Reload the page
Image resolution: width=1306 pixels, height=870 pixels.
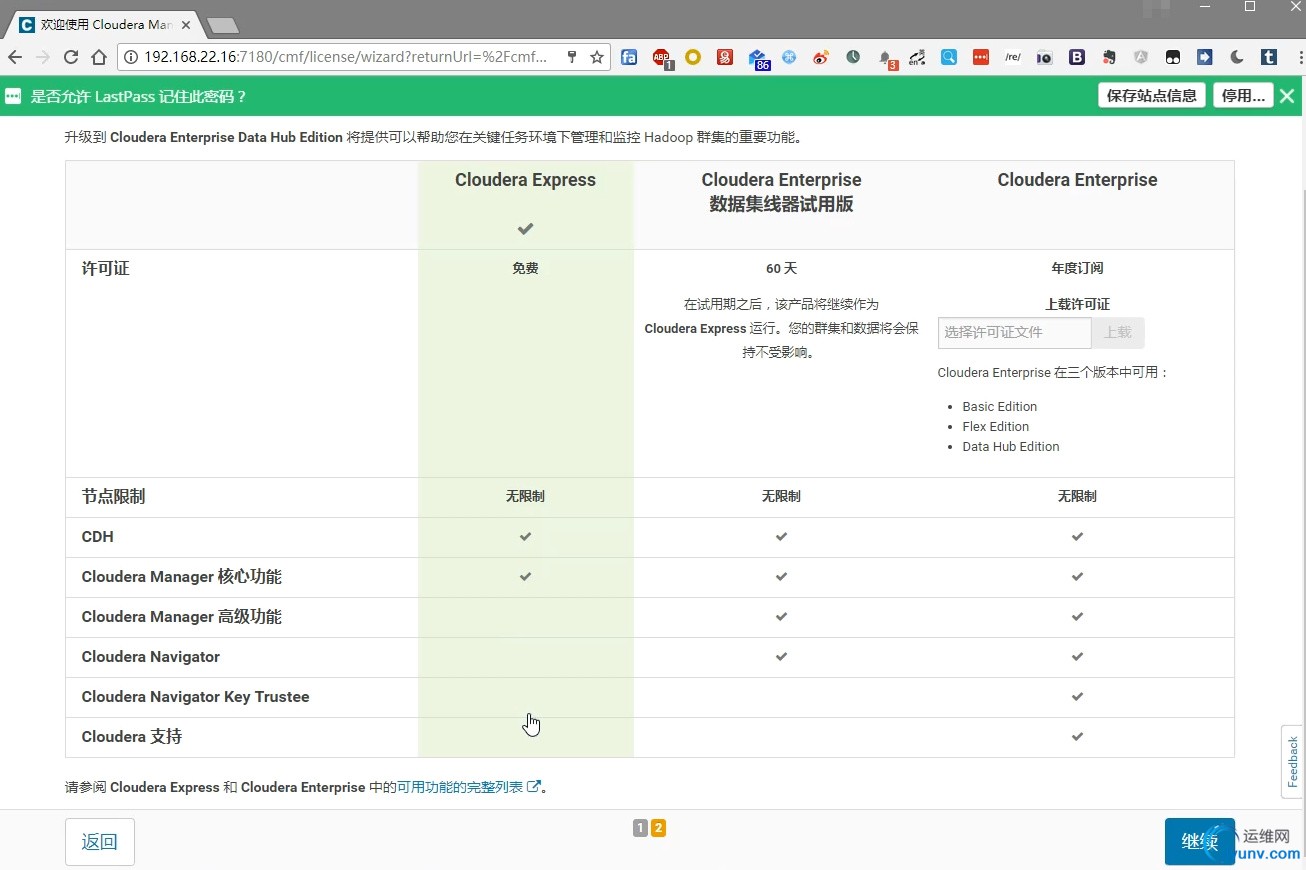point(71,57)
